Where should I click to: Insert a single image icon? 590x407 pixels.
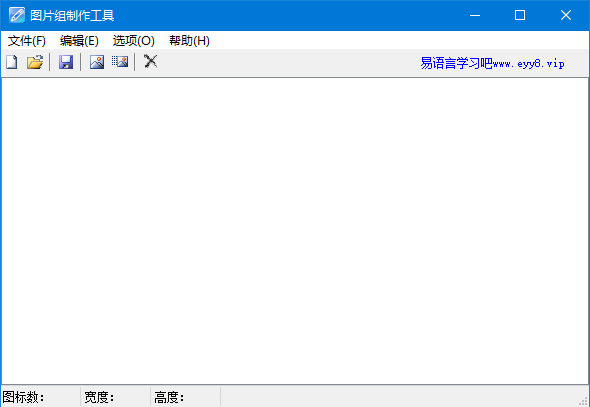point(97,62)
